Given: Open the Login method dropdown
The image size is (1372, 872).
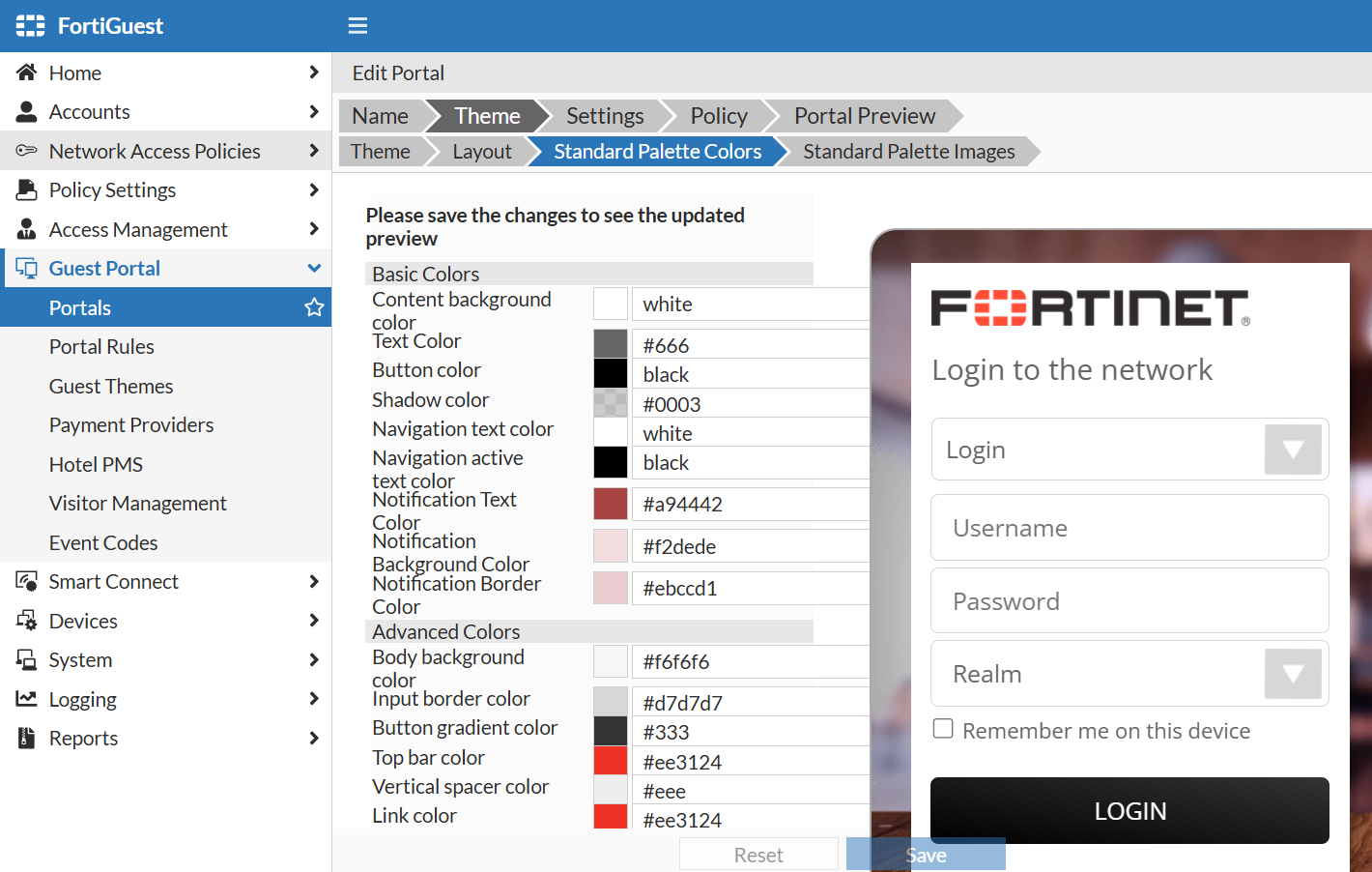Looking at the screenshot, I should [1293, 449].
